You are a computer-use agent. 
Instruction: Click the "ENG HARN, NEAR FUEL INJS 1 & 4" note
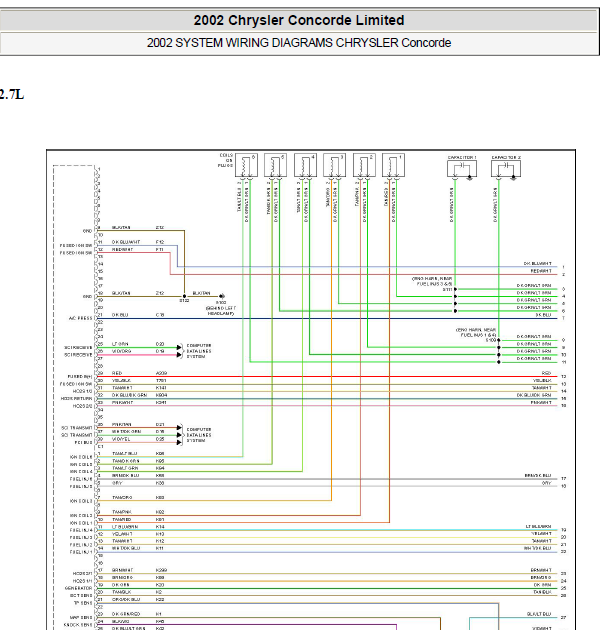point(476,332)
